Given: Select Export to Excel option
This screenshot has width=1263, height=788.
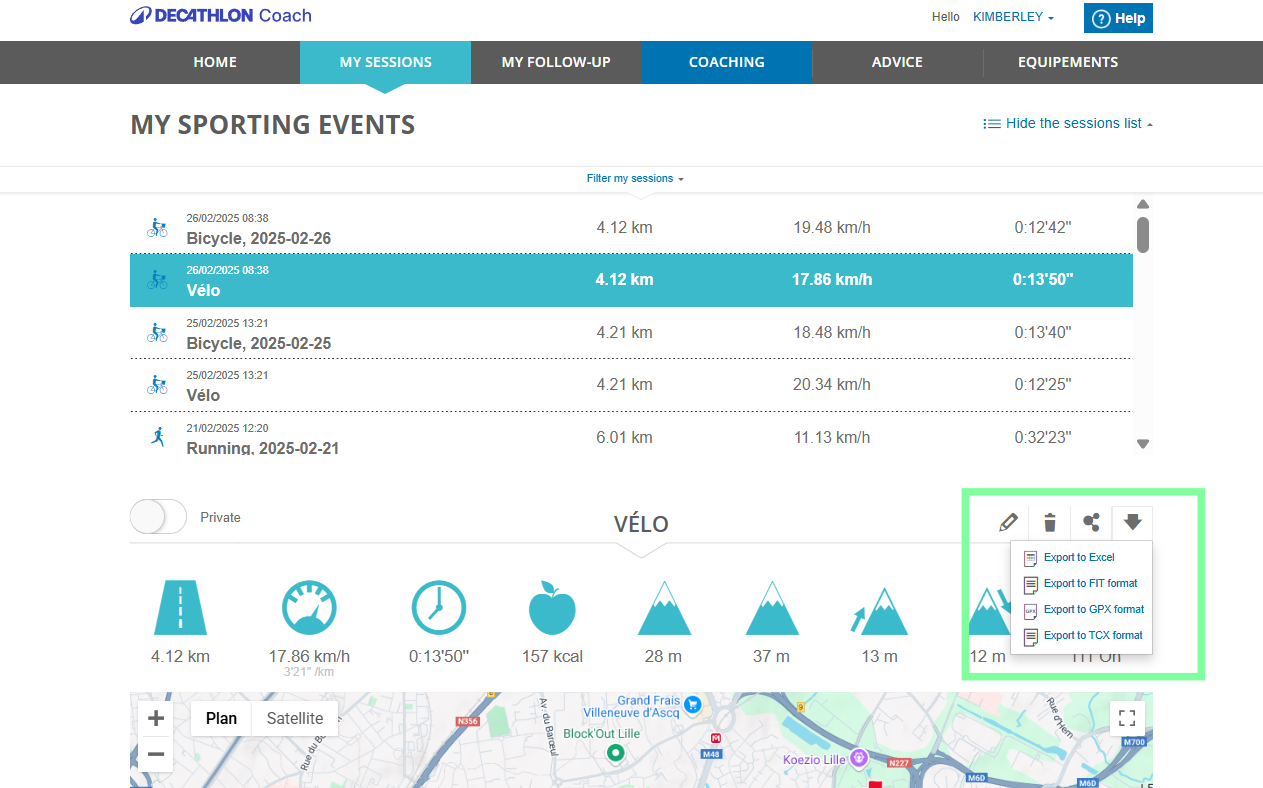Looking at the screenshot, I should (1078, 557).
